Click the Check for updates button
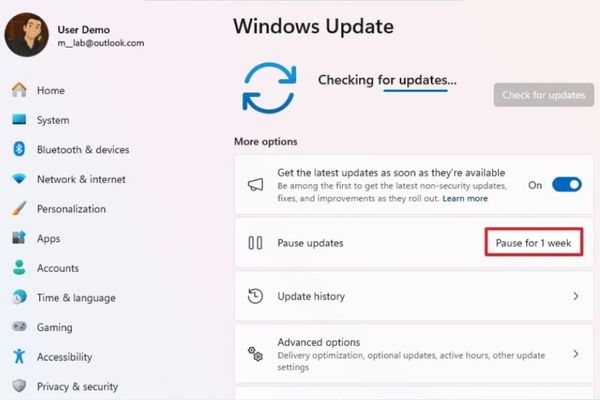Viewport: 600px width, 400px height. coord(544,95)
